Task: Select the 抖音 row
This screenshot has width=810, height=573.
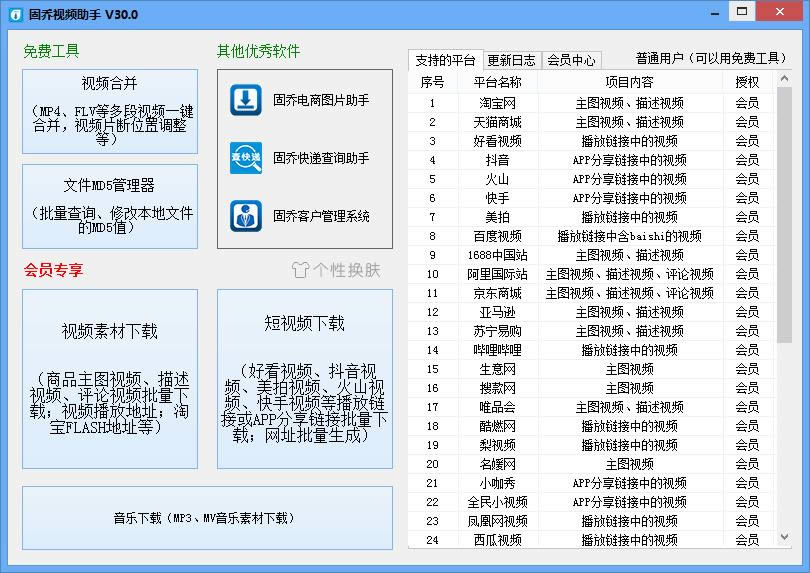Action: (x=592, y=160)
